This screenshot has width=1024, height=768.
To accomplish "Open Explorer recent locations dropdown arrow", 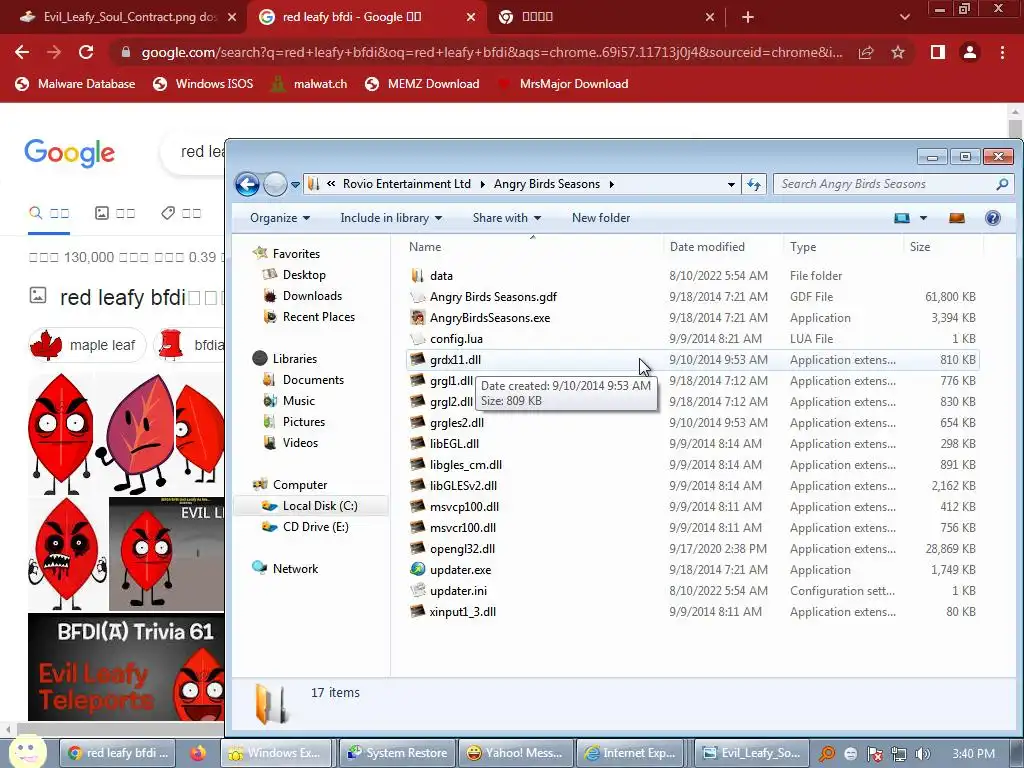I will 295,185.
